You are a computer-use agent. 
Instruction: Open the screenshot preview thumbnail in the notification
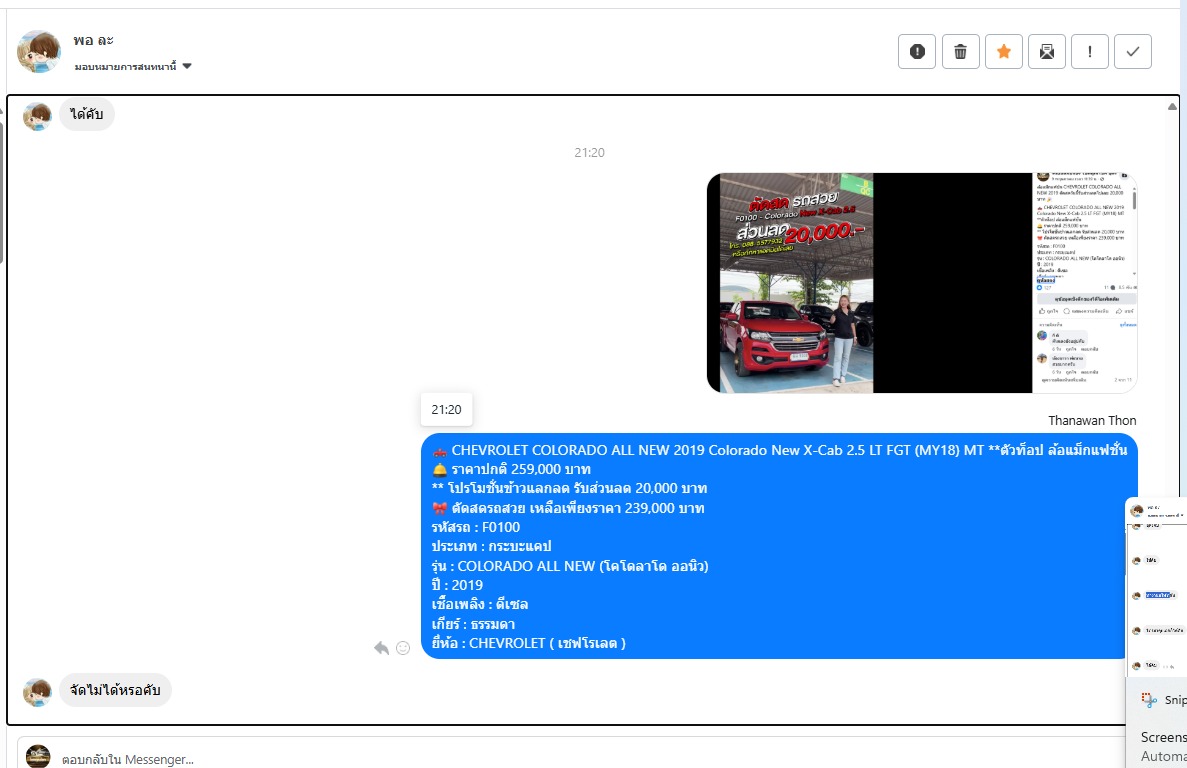coord(1157,589)
